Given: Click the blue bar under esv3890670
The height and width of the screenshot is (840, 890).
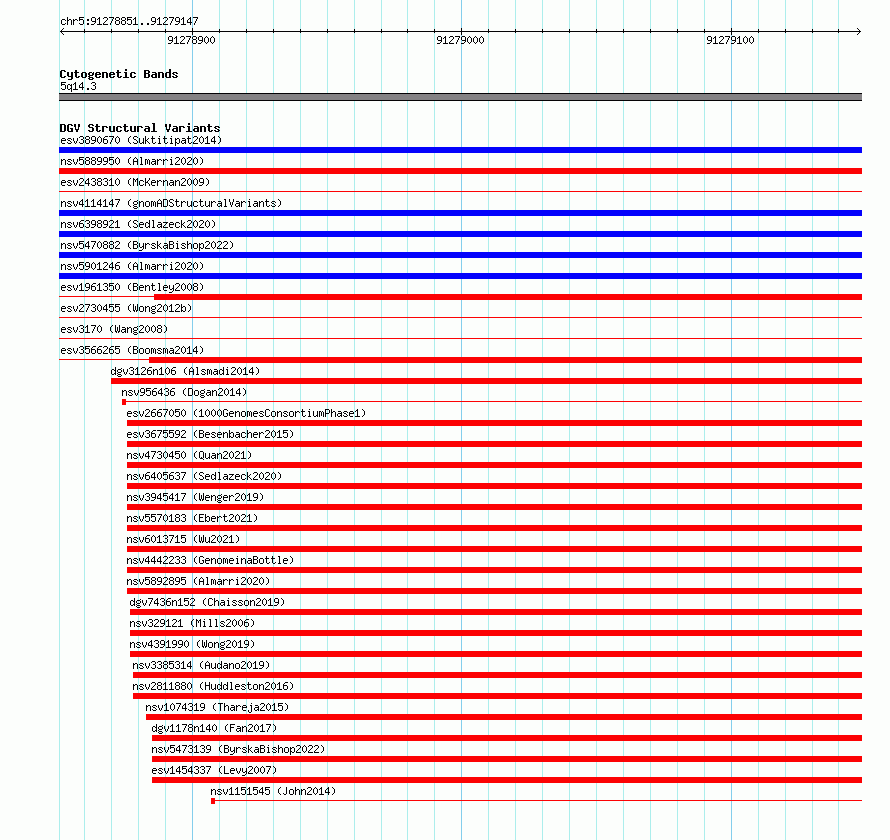Looking at the screenshot, I should click(460, 150).
